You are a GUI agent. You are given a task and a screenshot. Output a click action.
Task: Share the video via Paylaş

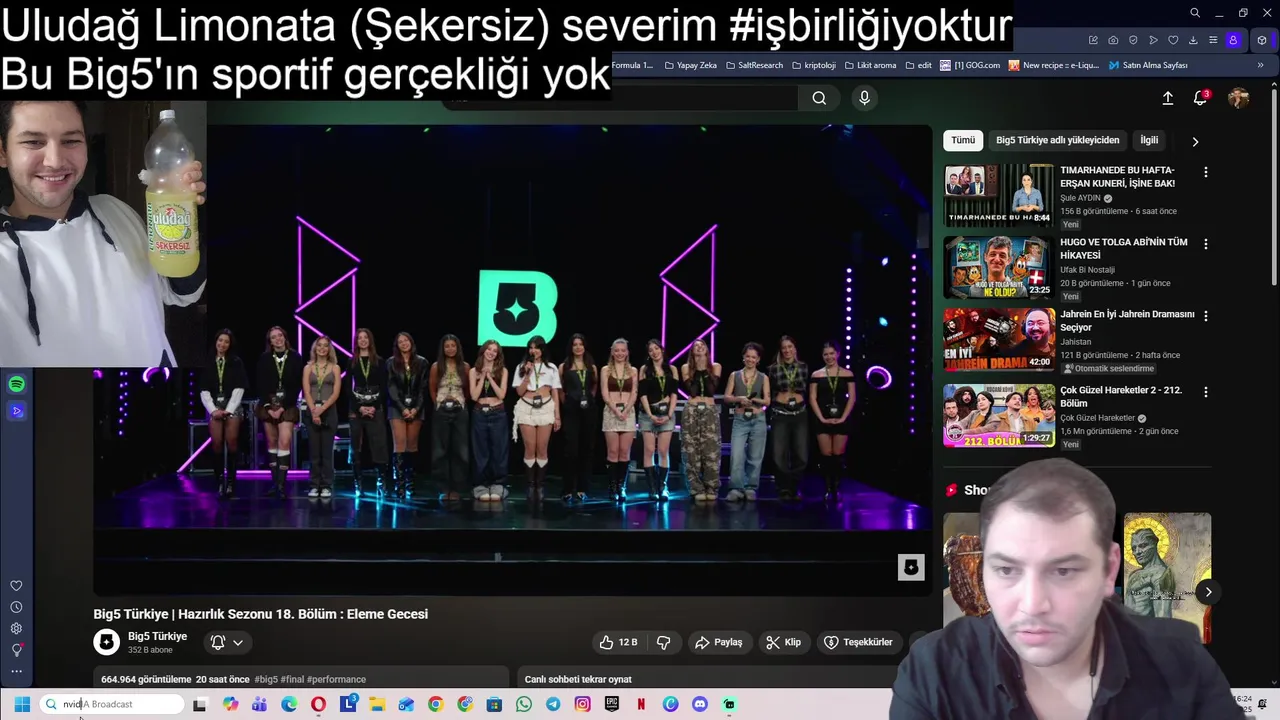[x=718, y=642]
